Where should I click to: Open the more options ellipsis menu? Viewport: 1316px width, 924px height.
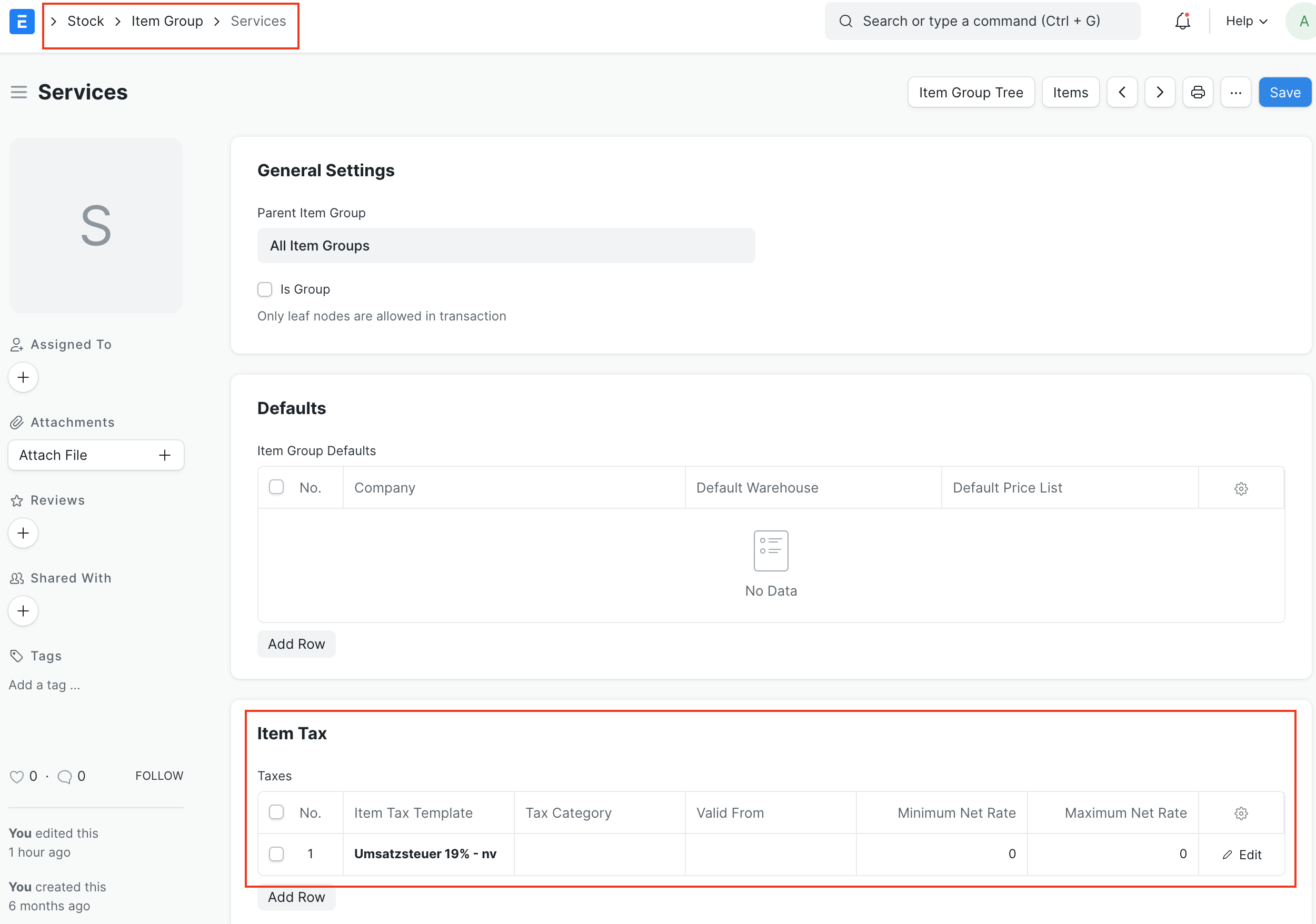coord(1236,92)
